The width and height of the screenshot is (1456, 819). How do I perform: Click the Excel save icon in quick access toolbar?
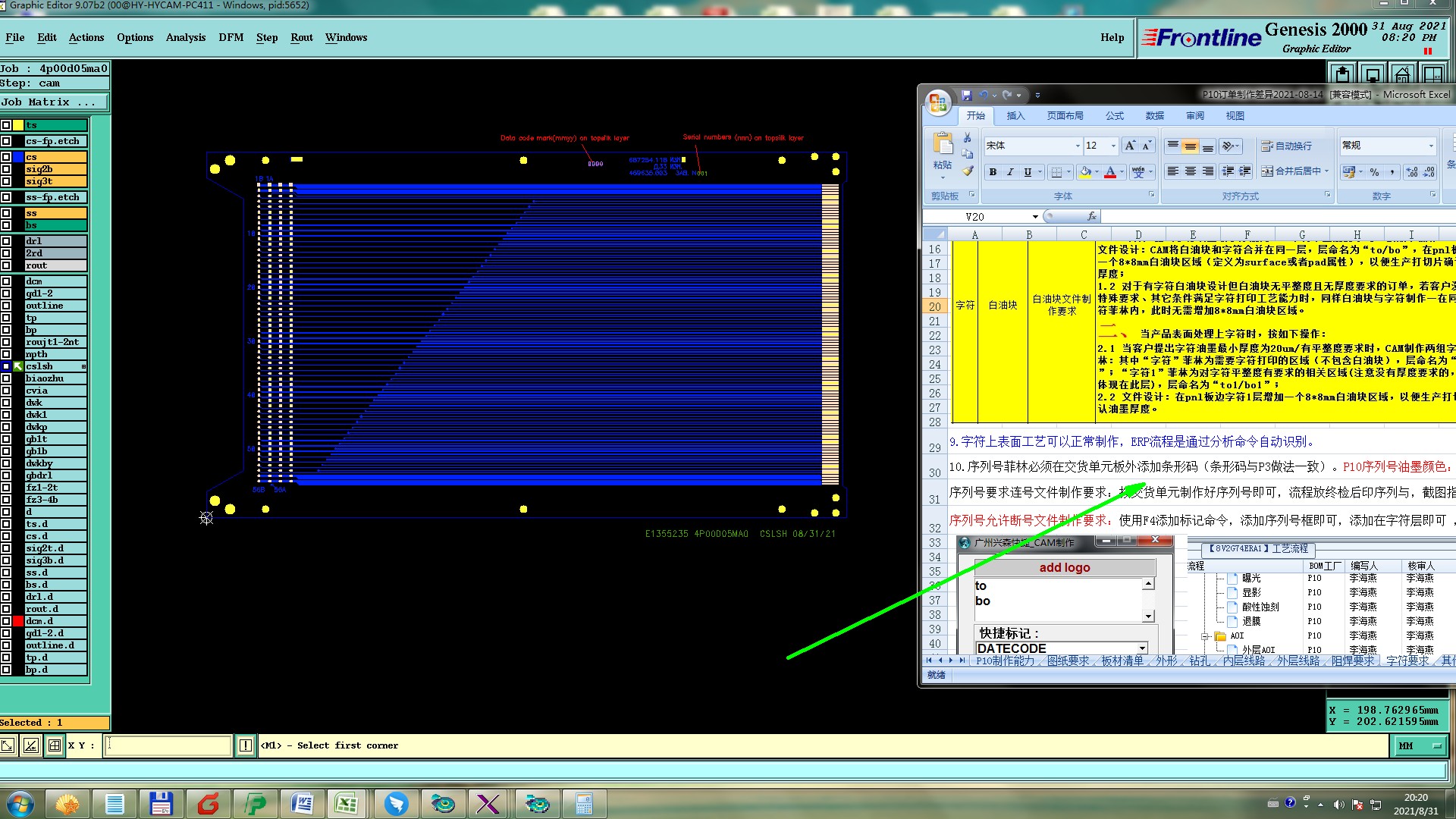pos(966,96)
